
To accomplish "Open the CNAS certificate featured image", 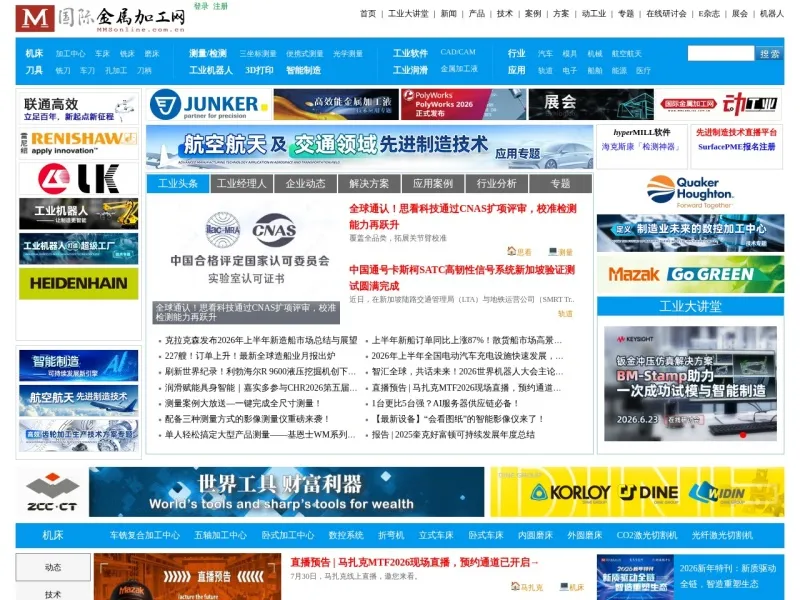I will [246, 261].
